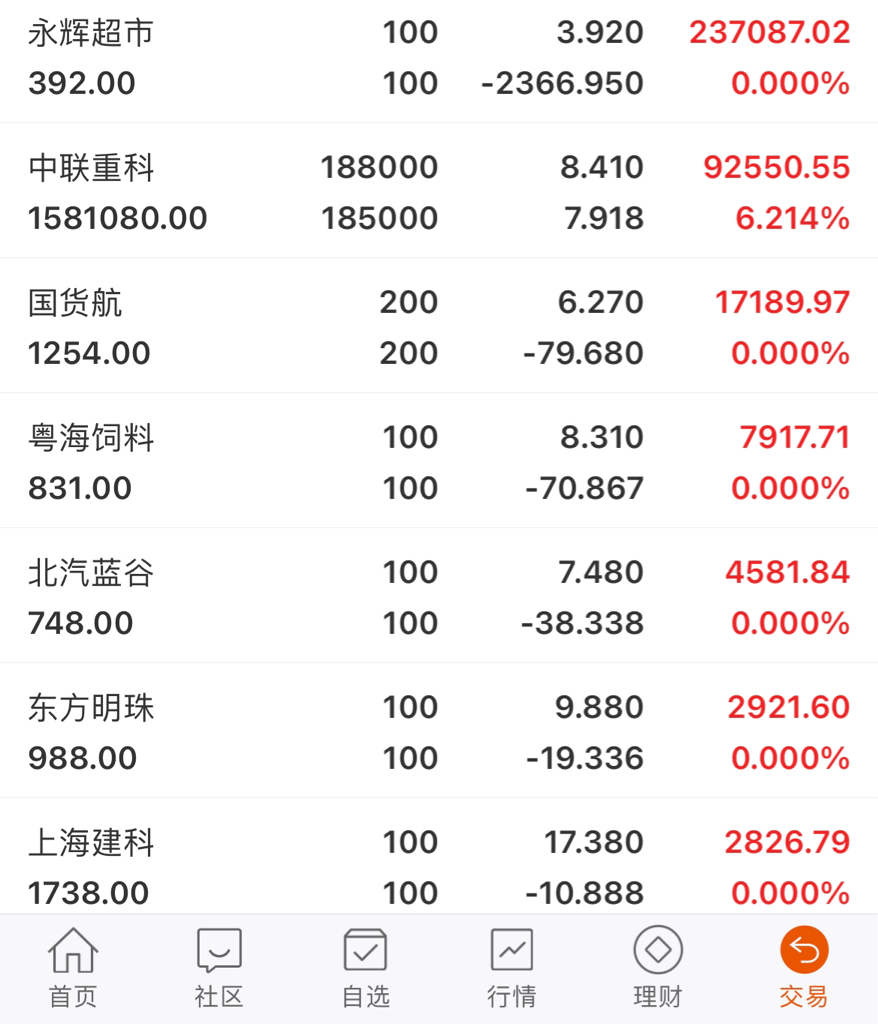Viewport: 878px width, 1024px height.
Task: Tap the orange trade icon
Action: click(x=804, y=950)
